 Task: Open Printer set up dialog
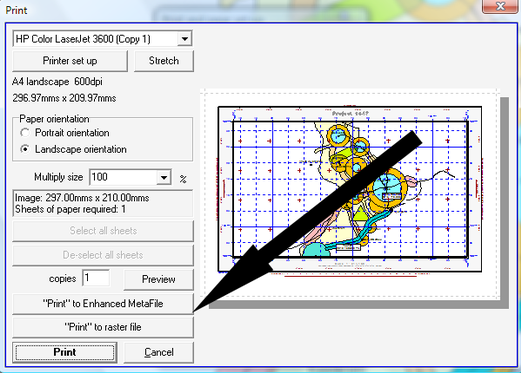coord(70,61)
